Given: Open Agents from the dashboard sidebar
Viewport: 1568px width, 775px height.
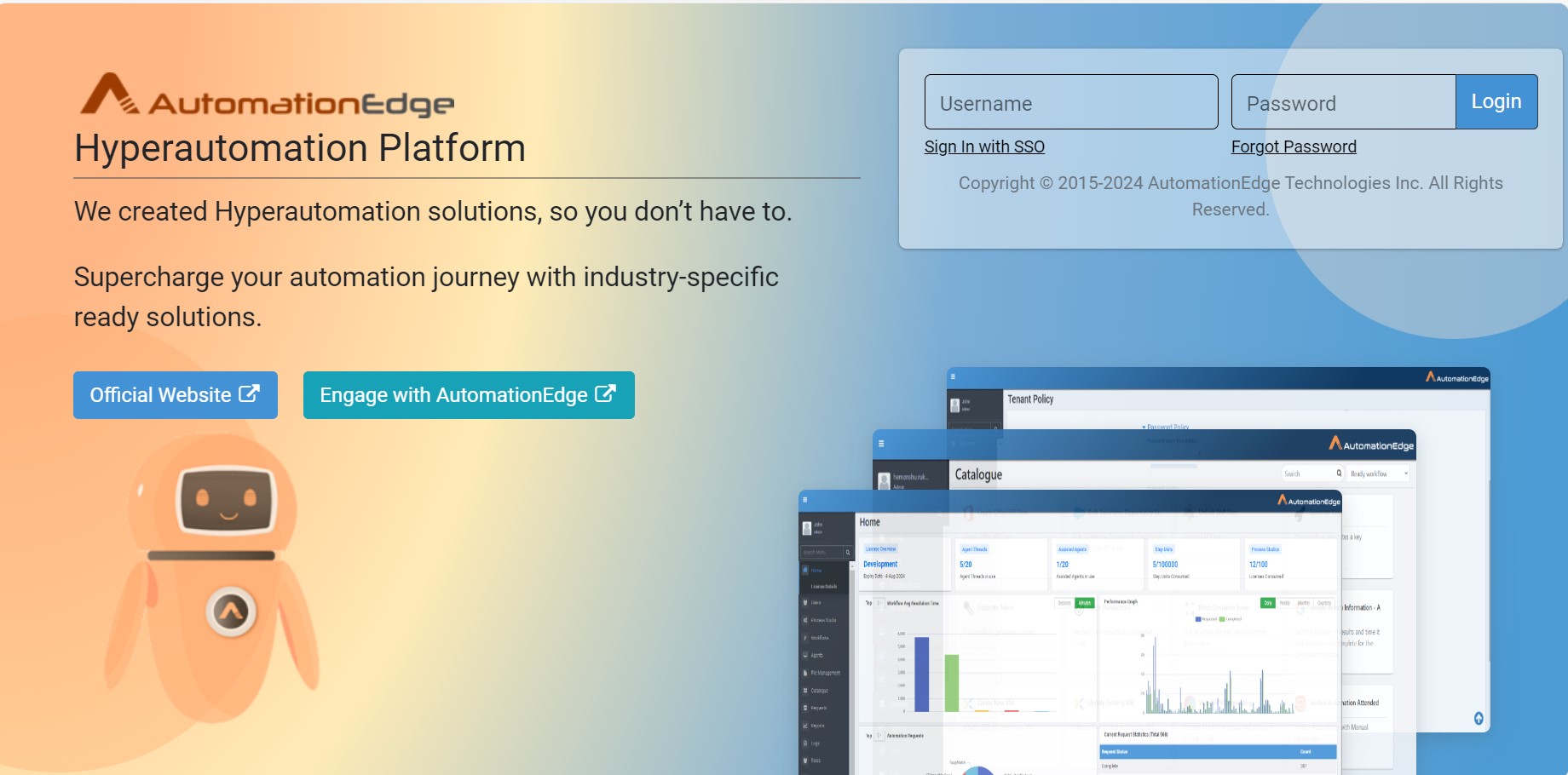Looking at the screenshot, I should pyautogui.click(x=817, y=655).
